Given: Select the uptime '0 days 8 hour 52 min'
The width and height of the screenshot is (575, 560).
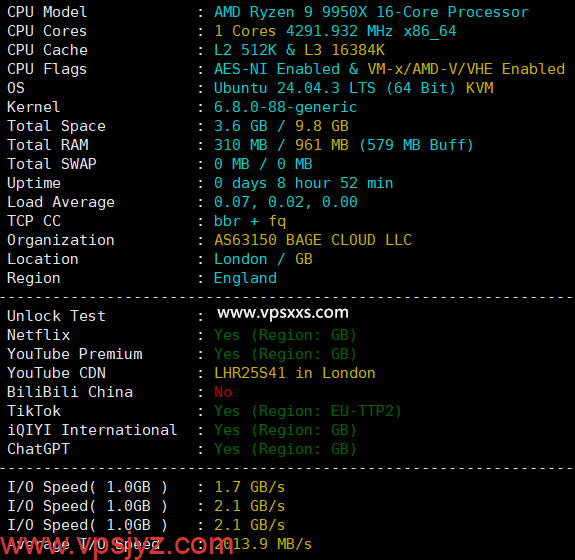Looking at the screenshot, I should tap(304, 183).
